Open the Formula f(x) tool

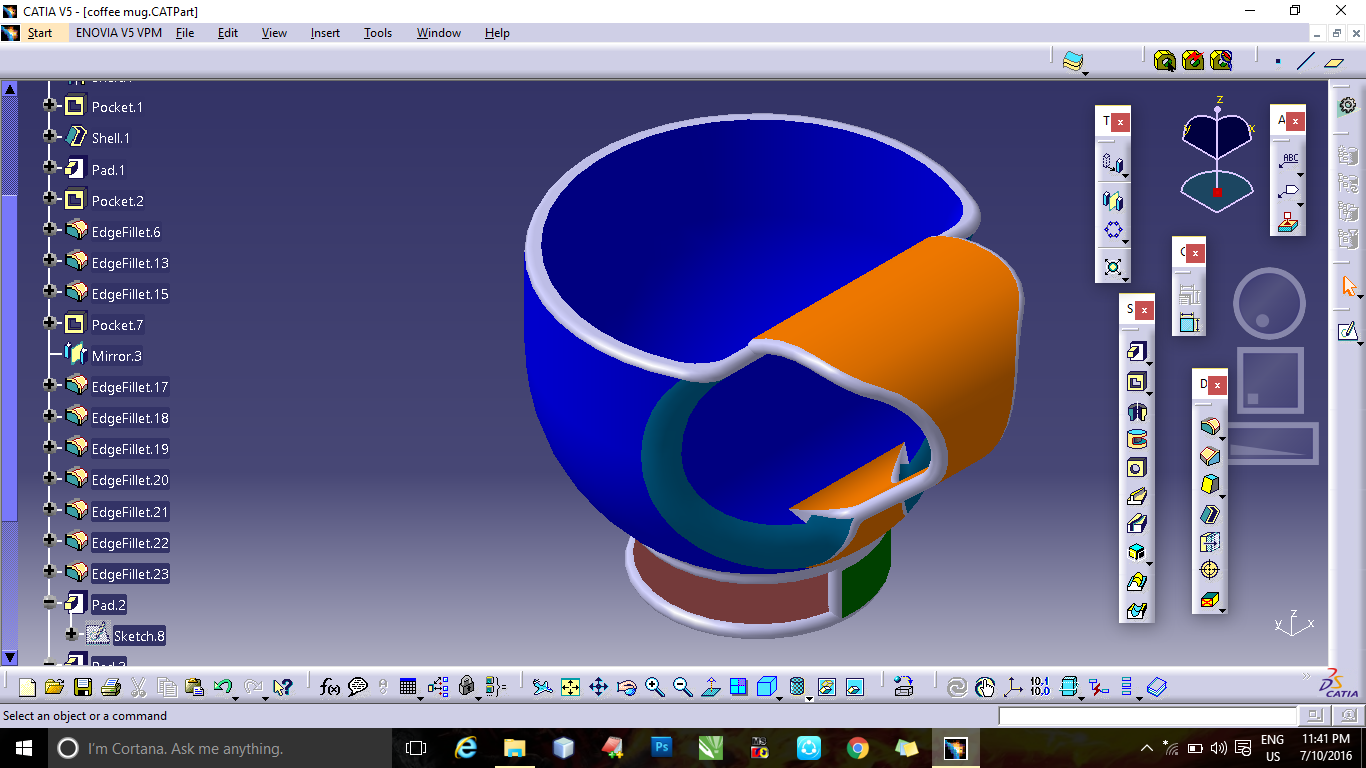coord(330,687)
